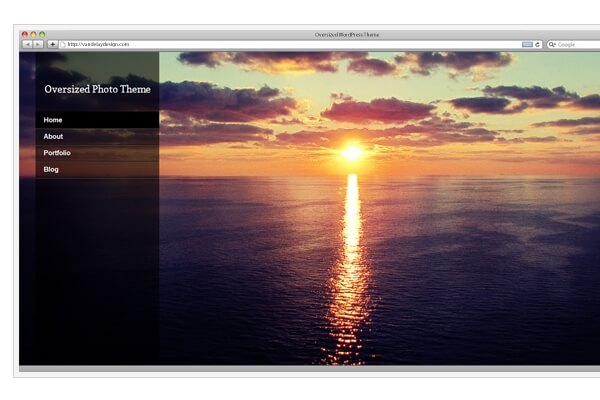The height and width of the screenshot is (400, 600).
Task: Open the Home menu item
Action: tap(97, 120)
